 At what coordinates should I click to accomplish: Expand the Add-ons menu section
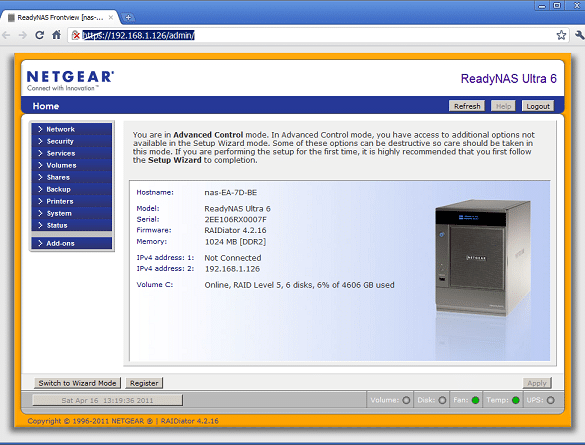coord(72,243)
